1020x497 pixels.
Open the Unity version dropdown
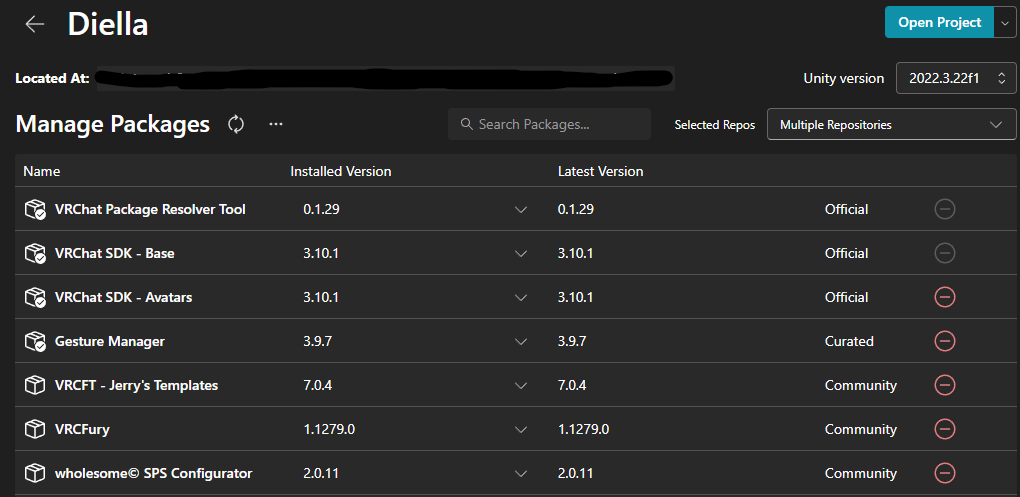[956, 78]
